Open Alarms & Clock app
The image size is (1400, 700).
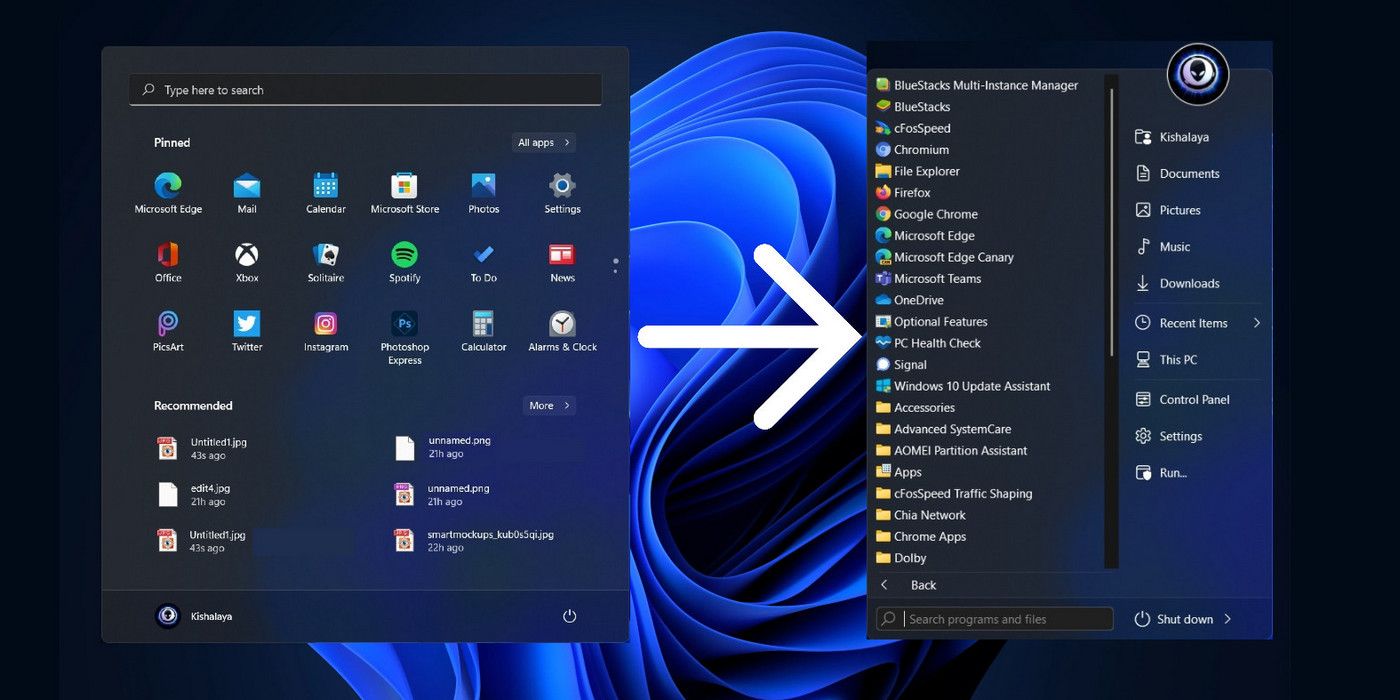click(x=562, y=325)
